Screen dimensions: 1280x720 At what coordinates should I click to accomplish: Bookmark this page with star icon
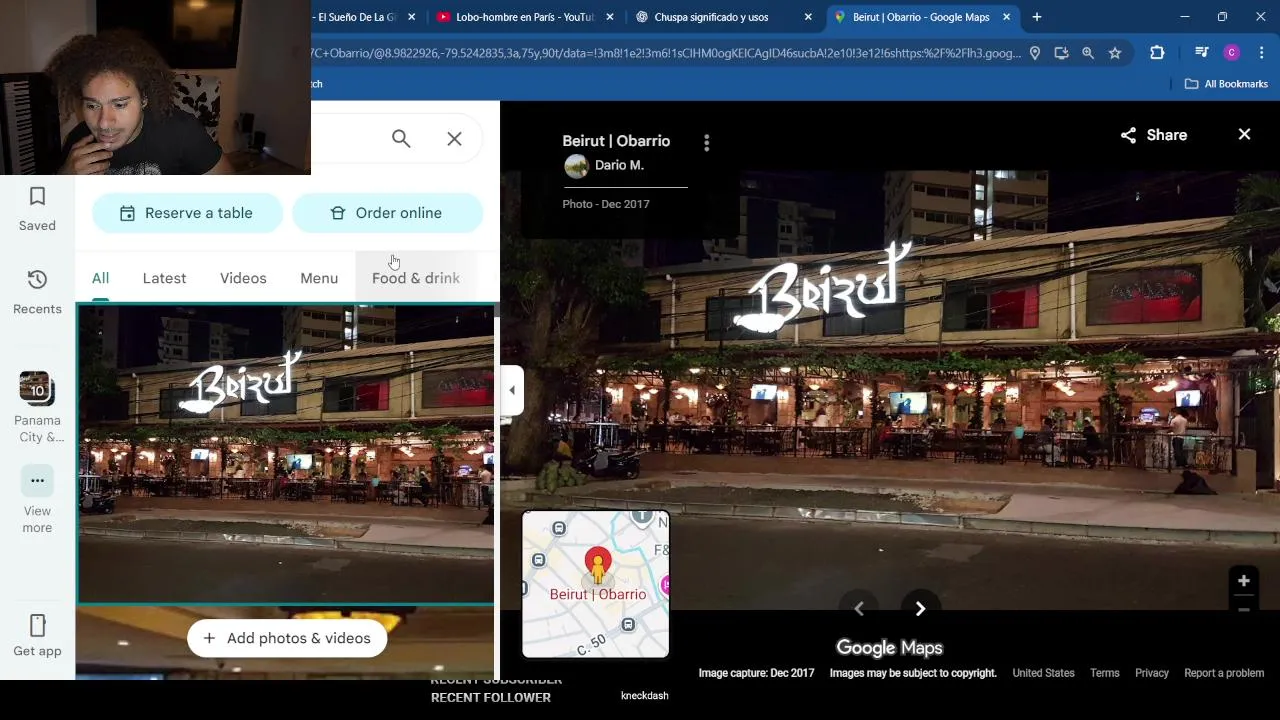[1115, 53]
